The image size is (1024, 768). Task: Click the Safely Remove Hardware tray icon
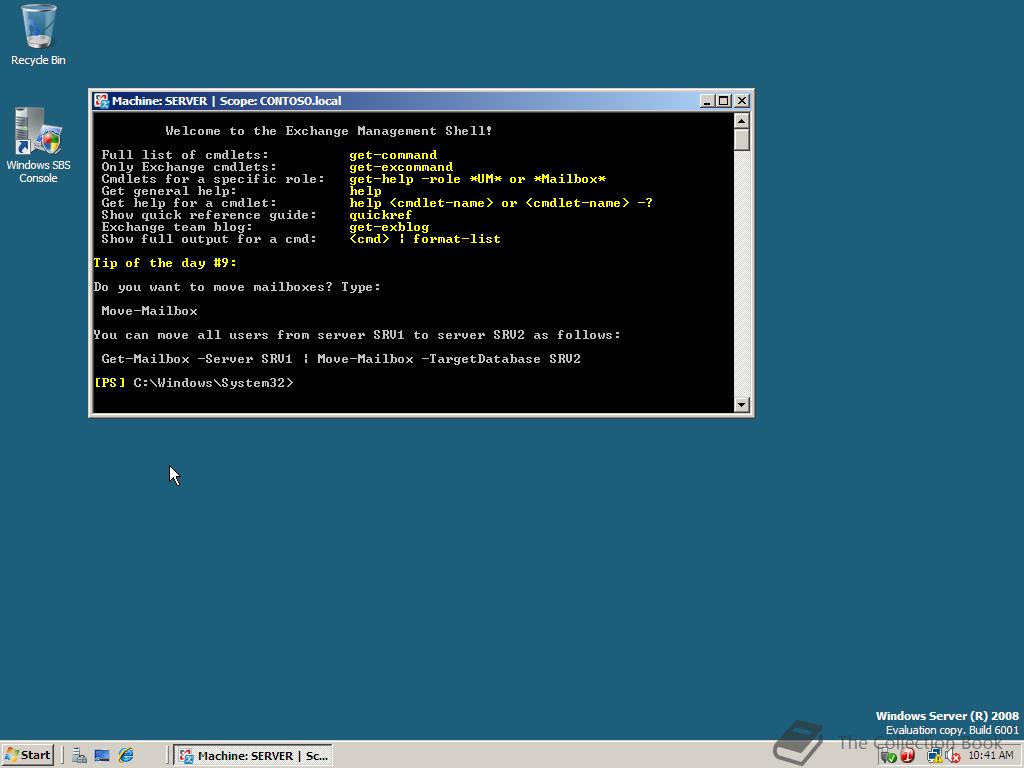[888, 756]
